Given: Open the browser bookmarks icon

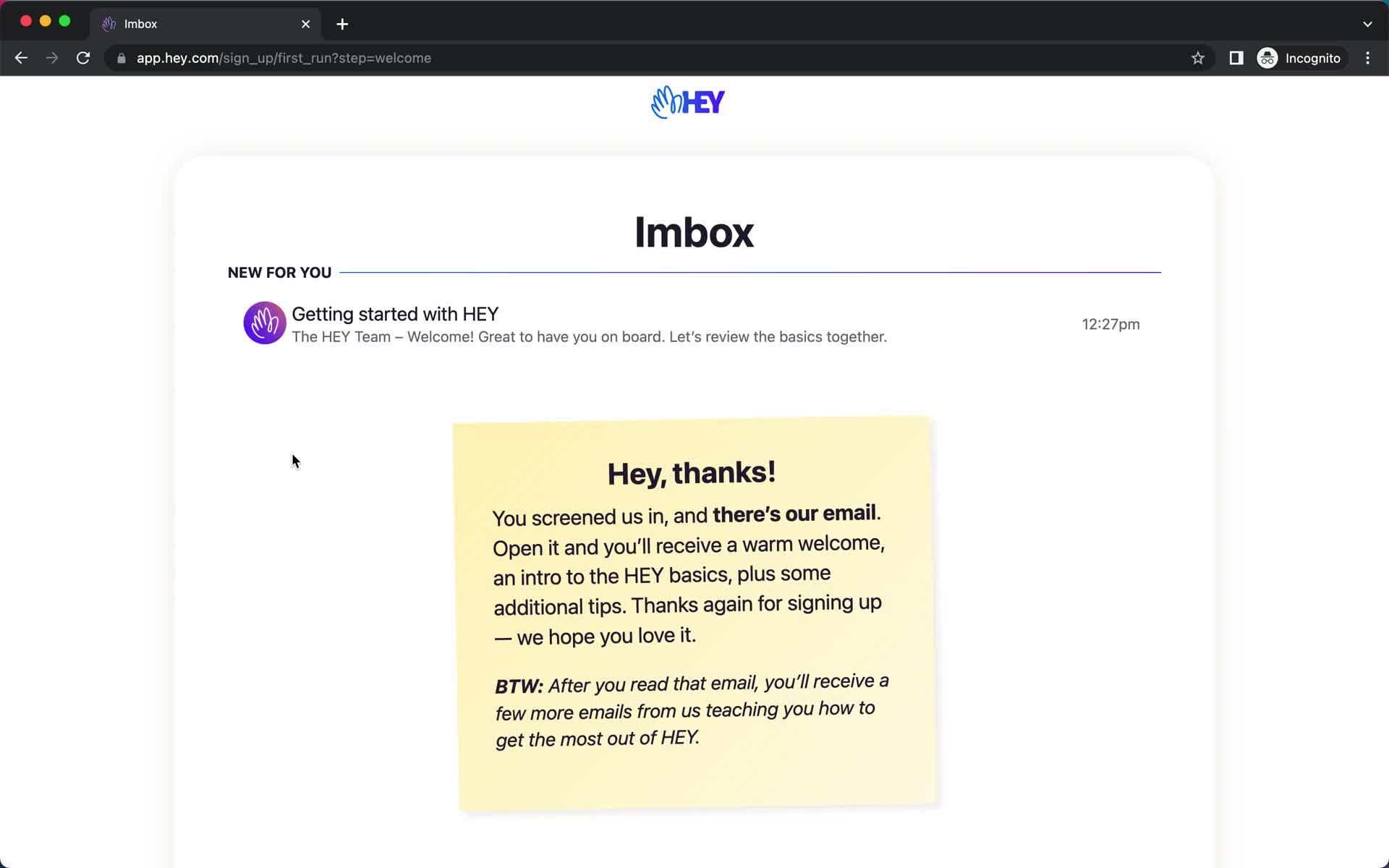Looking at the screenshot, I should [x=1197, y=58].
